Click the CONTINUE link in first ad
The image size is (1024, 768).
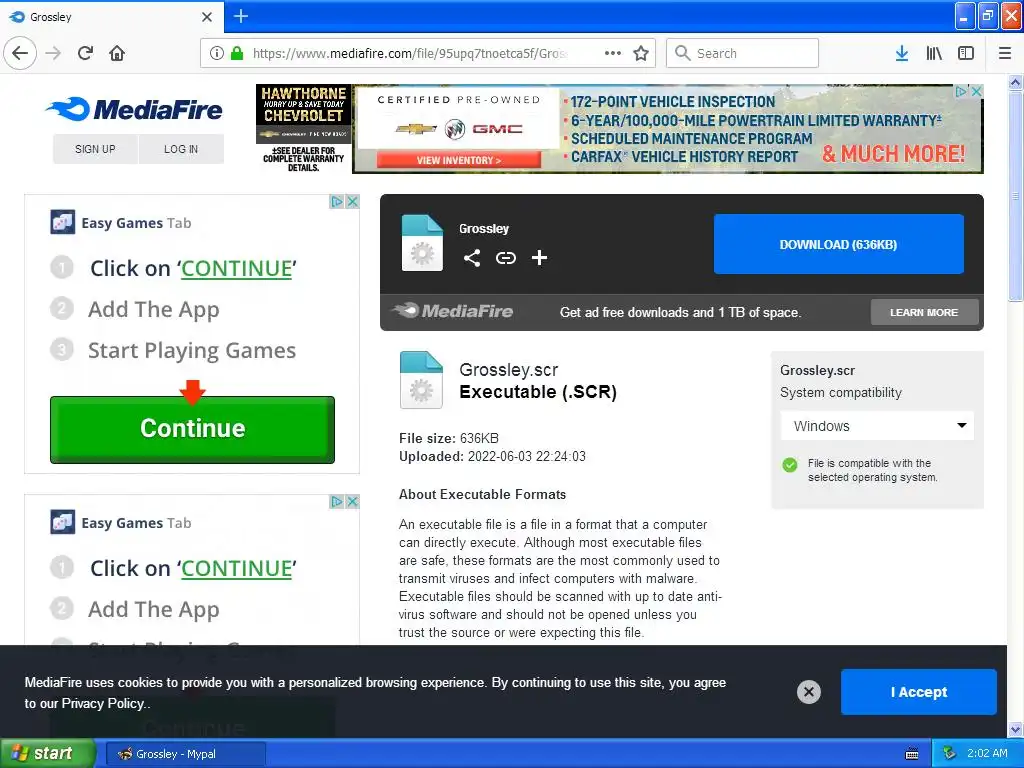tap(236, 268)
